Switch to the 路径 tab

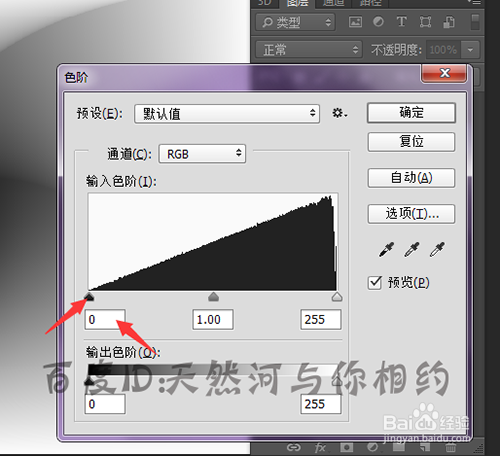click(x=370, y=3)
